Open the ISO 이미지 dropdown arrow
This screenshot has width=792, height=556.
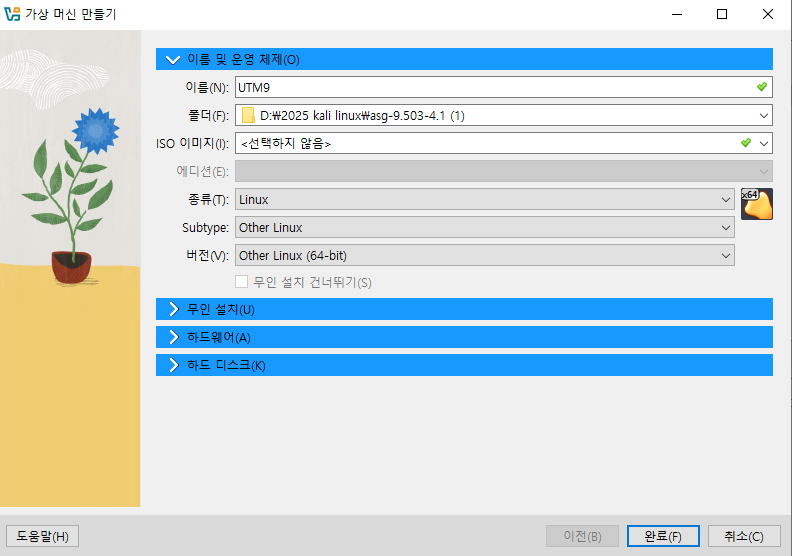click(764, 143)
